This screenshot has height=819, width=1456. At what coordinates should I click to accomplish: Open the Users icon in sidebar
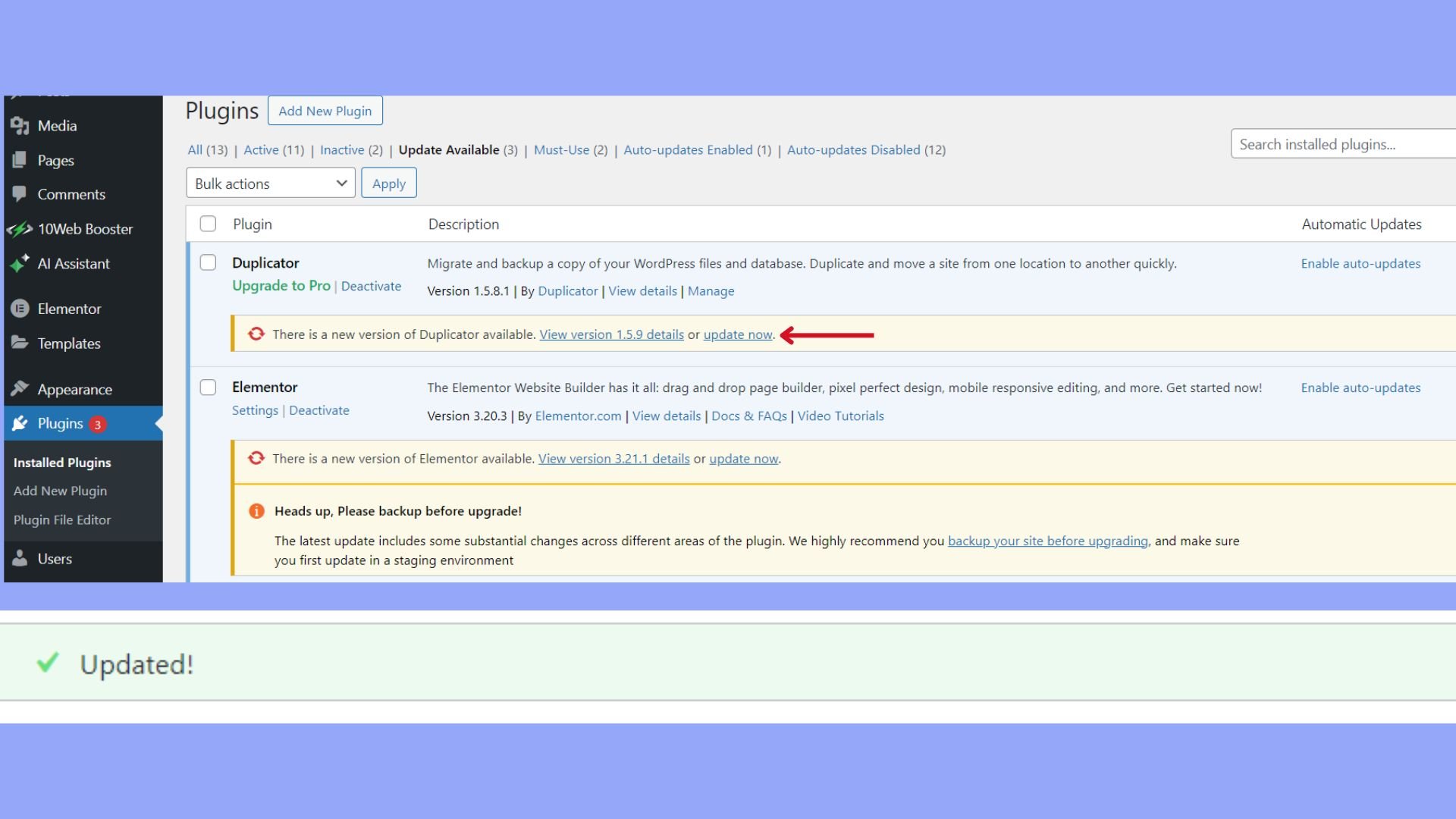click(21, 559)
